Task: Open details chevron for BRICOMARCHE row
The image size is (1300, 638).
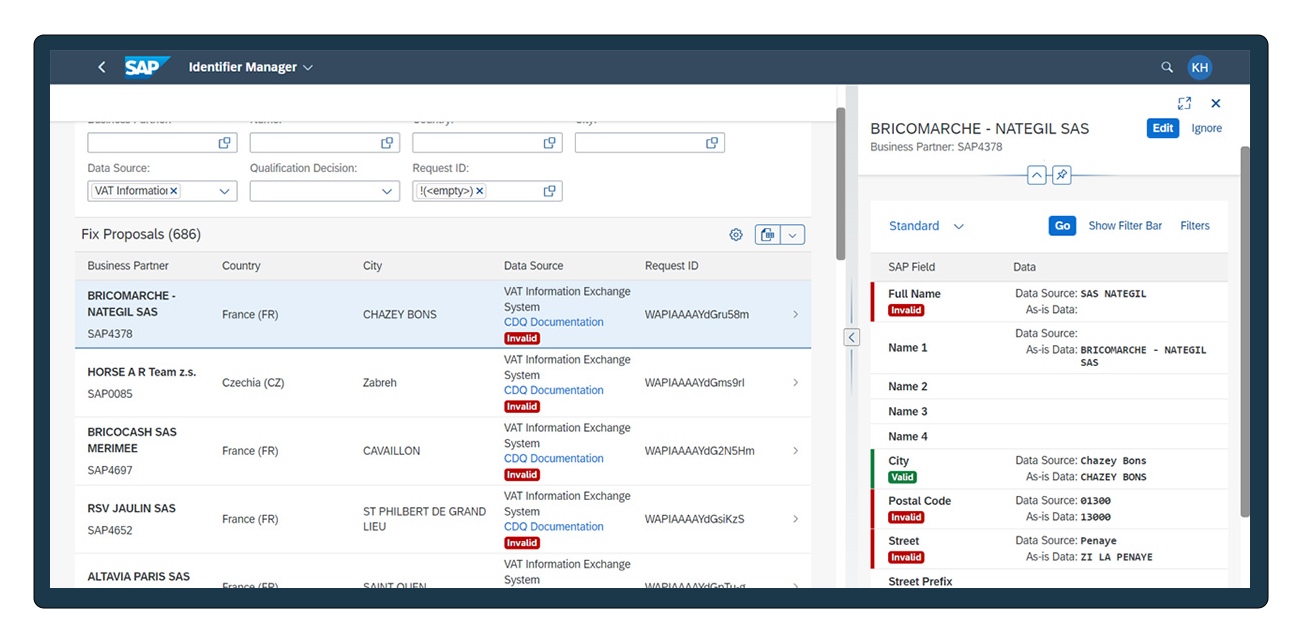Action: coord(795,314)
